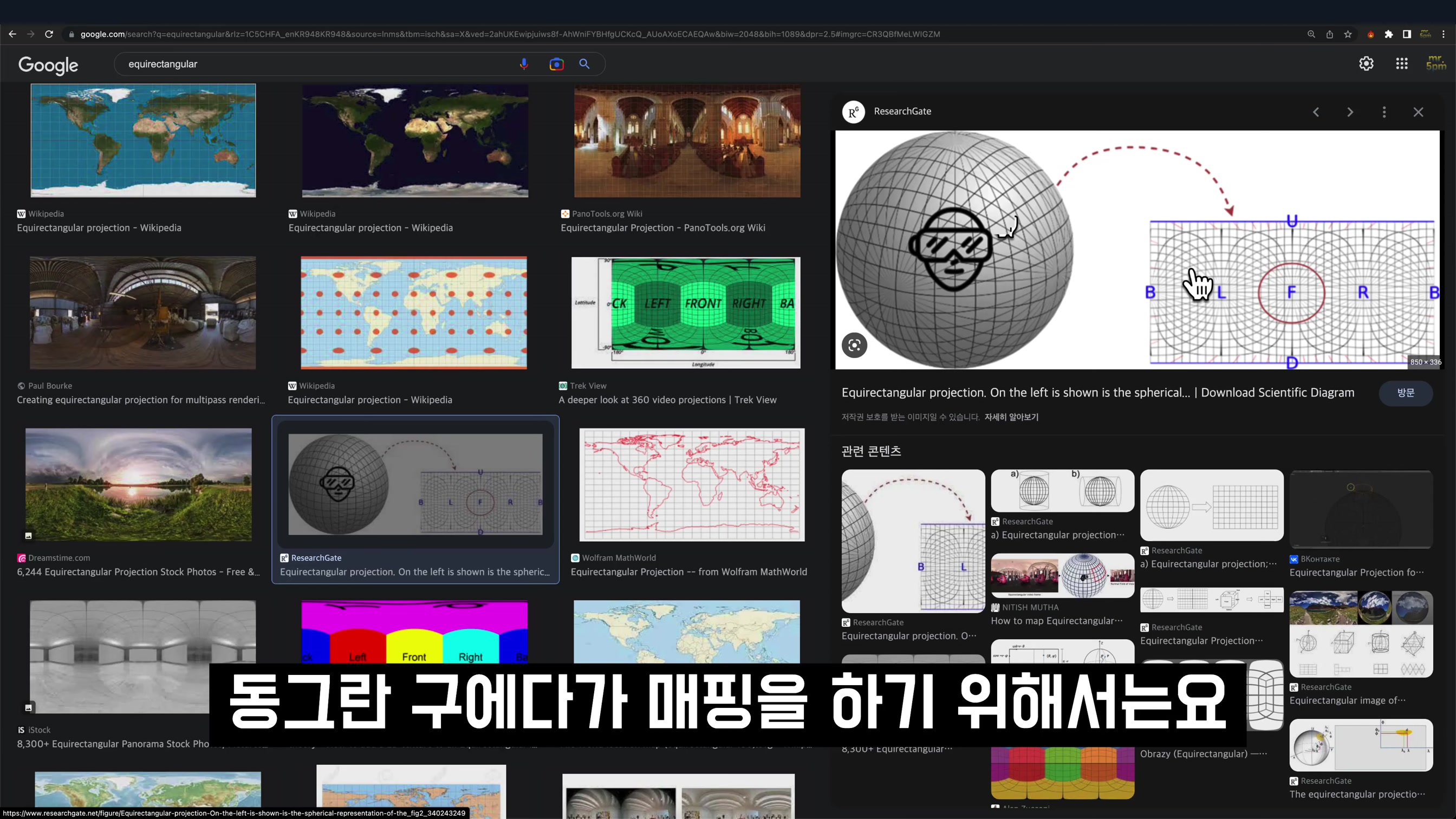
Task: Click the share page icon in the address bar
Action: click(1329, 34)
